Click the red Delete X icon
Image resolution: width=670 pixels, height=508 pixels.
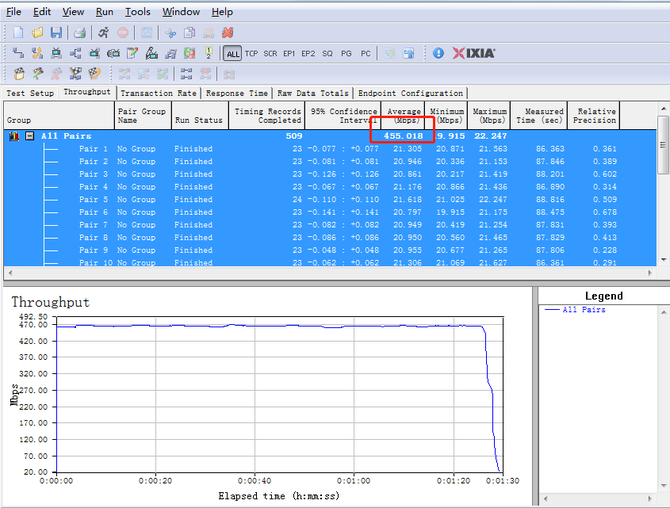point(227,33)
